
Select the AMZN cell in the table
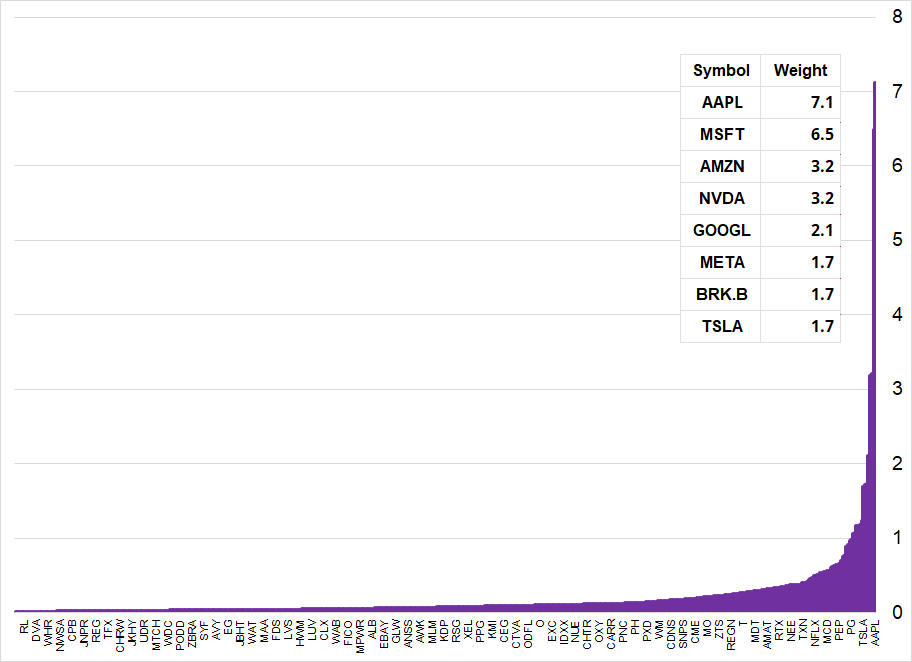[721, 166]
